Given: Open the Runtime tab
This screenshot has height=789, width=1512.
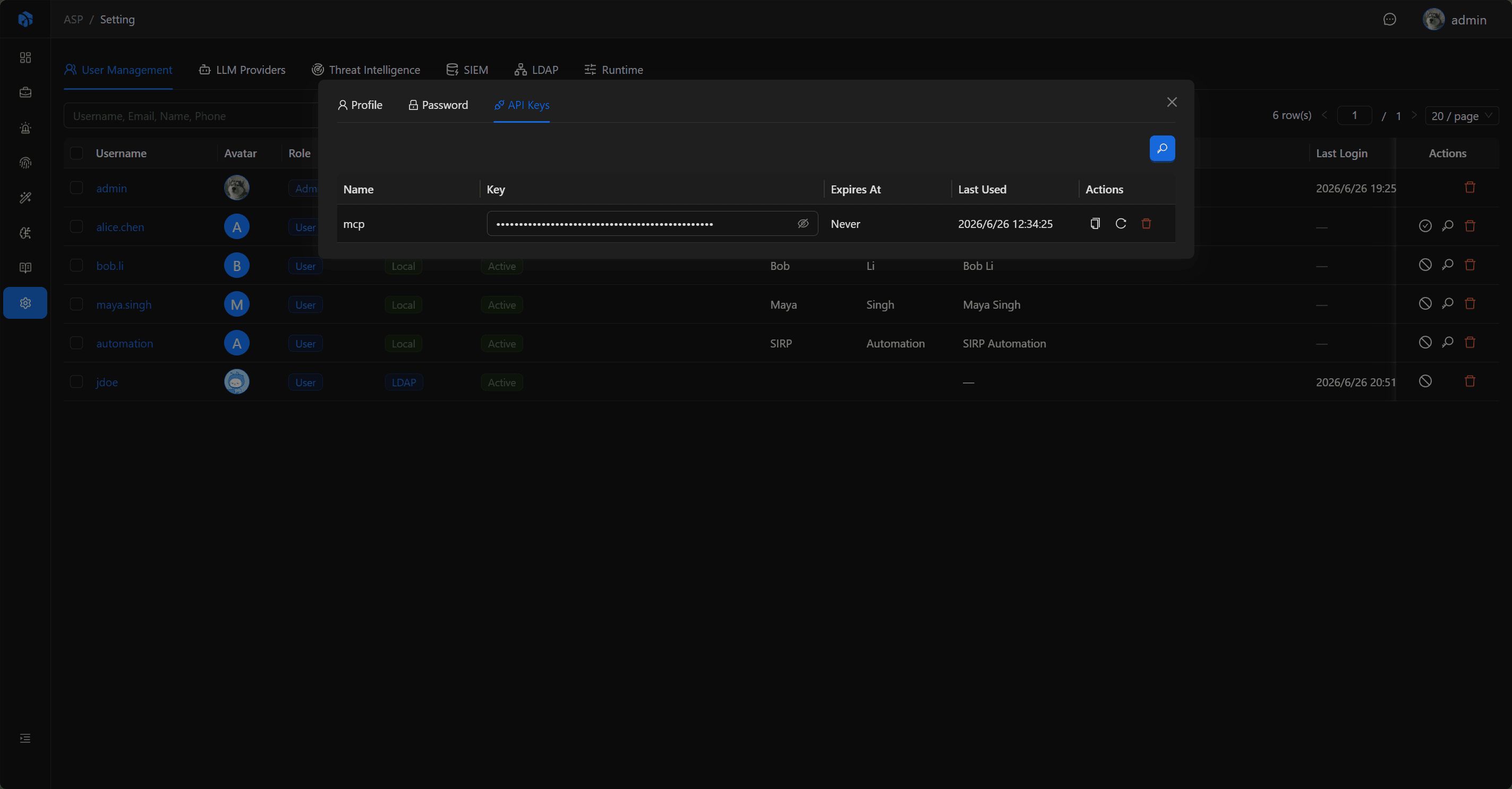Looking at the screenshot, I should click(x=614, y=70).
